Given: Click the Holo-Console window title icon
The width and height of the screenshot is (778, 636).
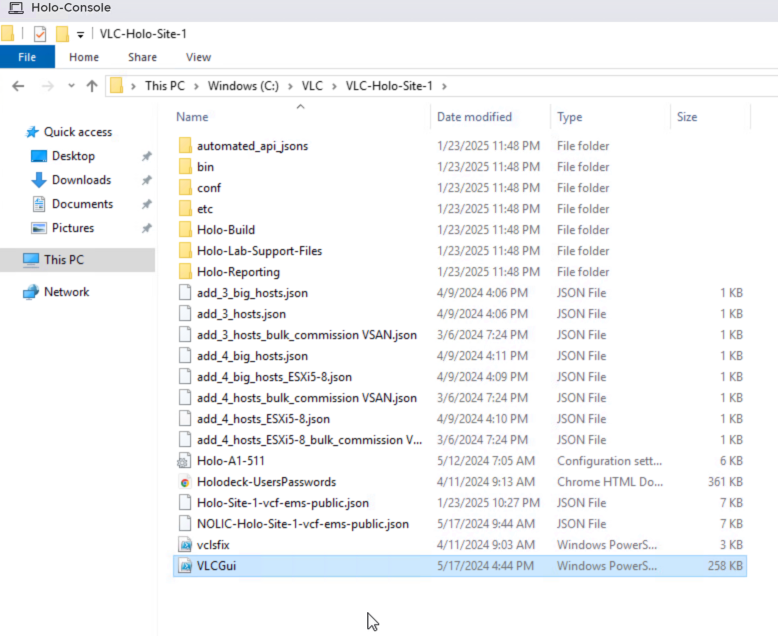Looking at the screenshot, I should coord(16,7).
